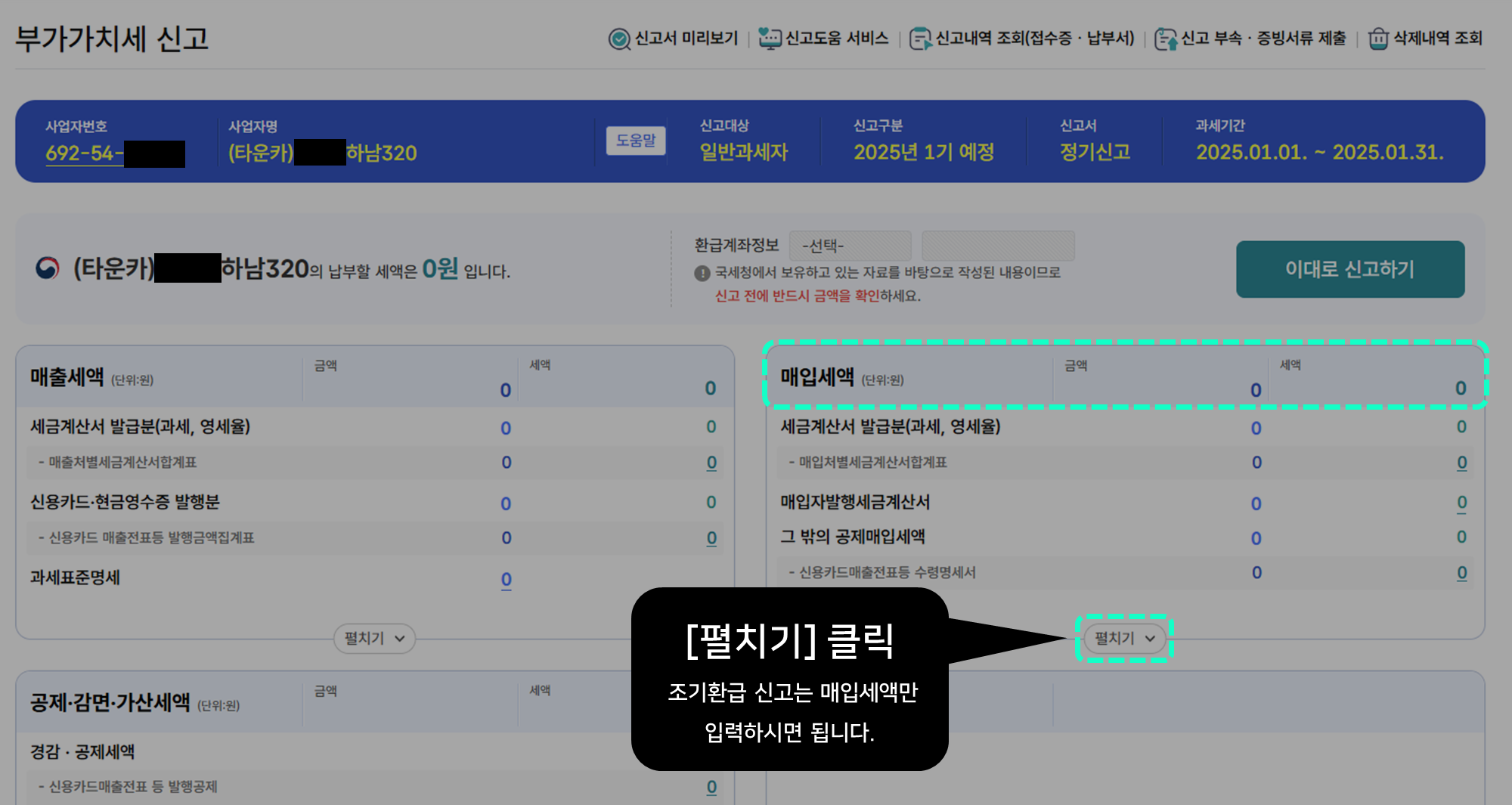Open 신고 부속·증빙서류 제출 link

click(1263, 39)
